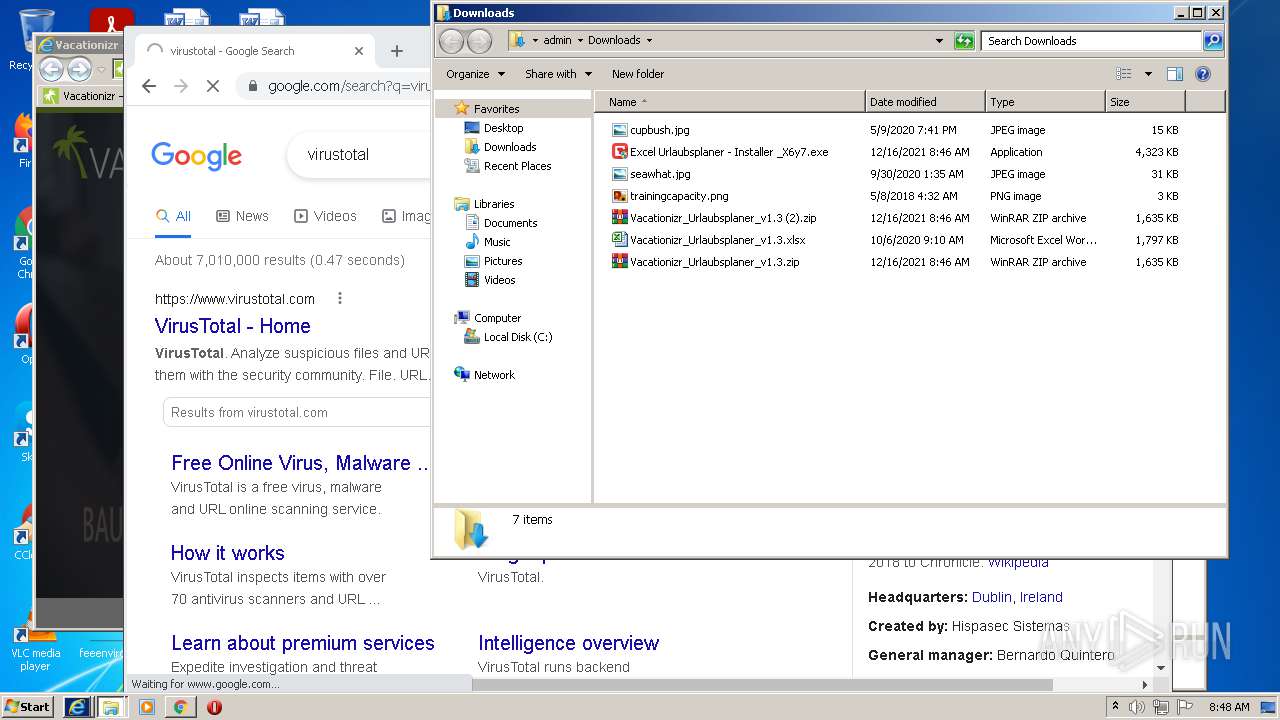Sort files by Date modified column
1280x720 pixels.
pos(925,102)
